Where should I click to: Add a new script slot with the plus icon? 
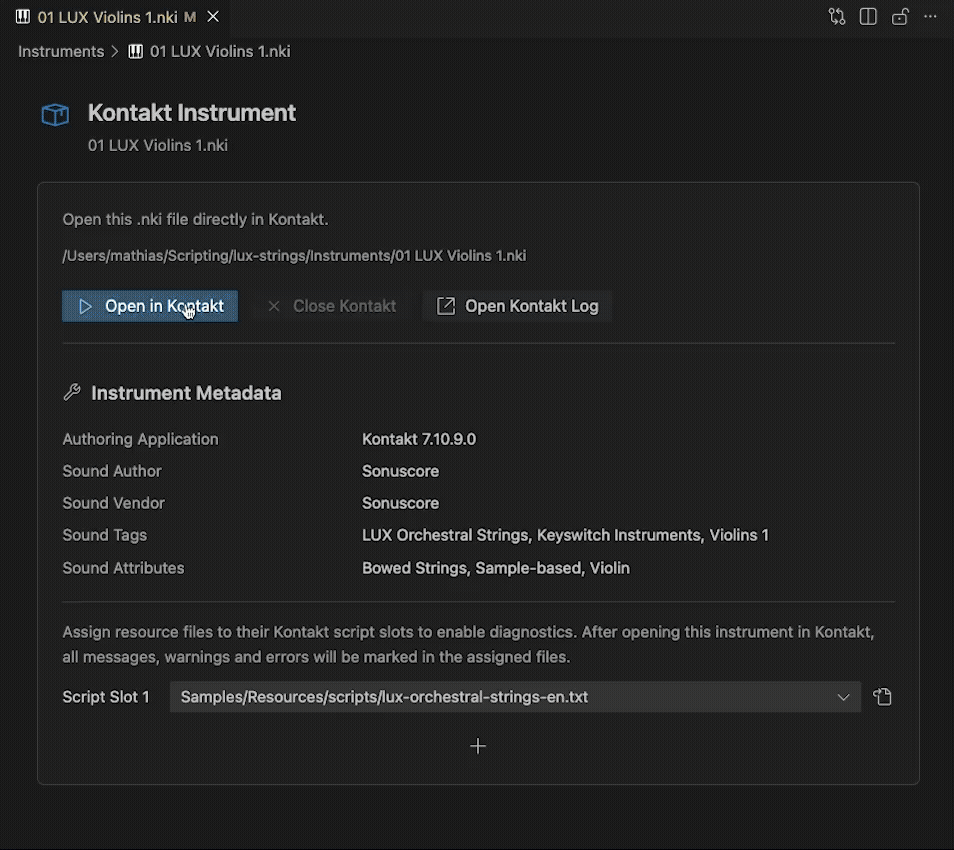coord(478,746)
